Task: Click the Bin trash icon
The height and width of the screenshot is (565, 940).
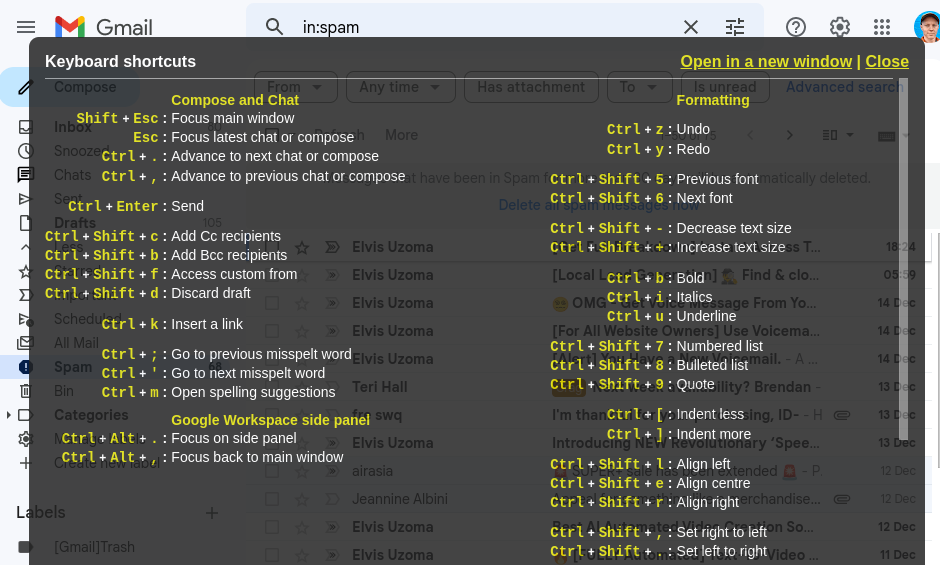Action: (x=25, y=391)
